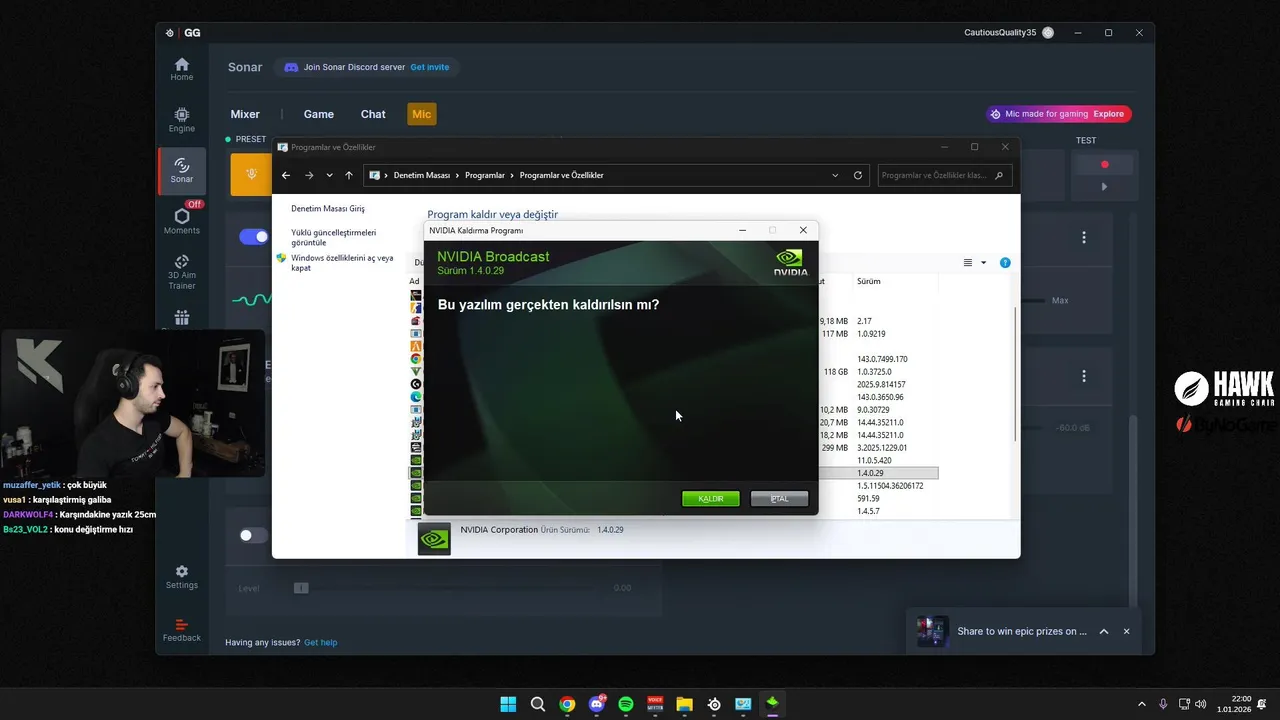
Task: Open Denetim Masası Giriş link
Action: tap(328, 208)
